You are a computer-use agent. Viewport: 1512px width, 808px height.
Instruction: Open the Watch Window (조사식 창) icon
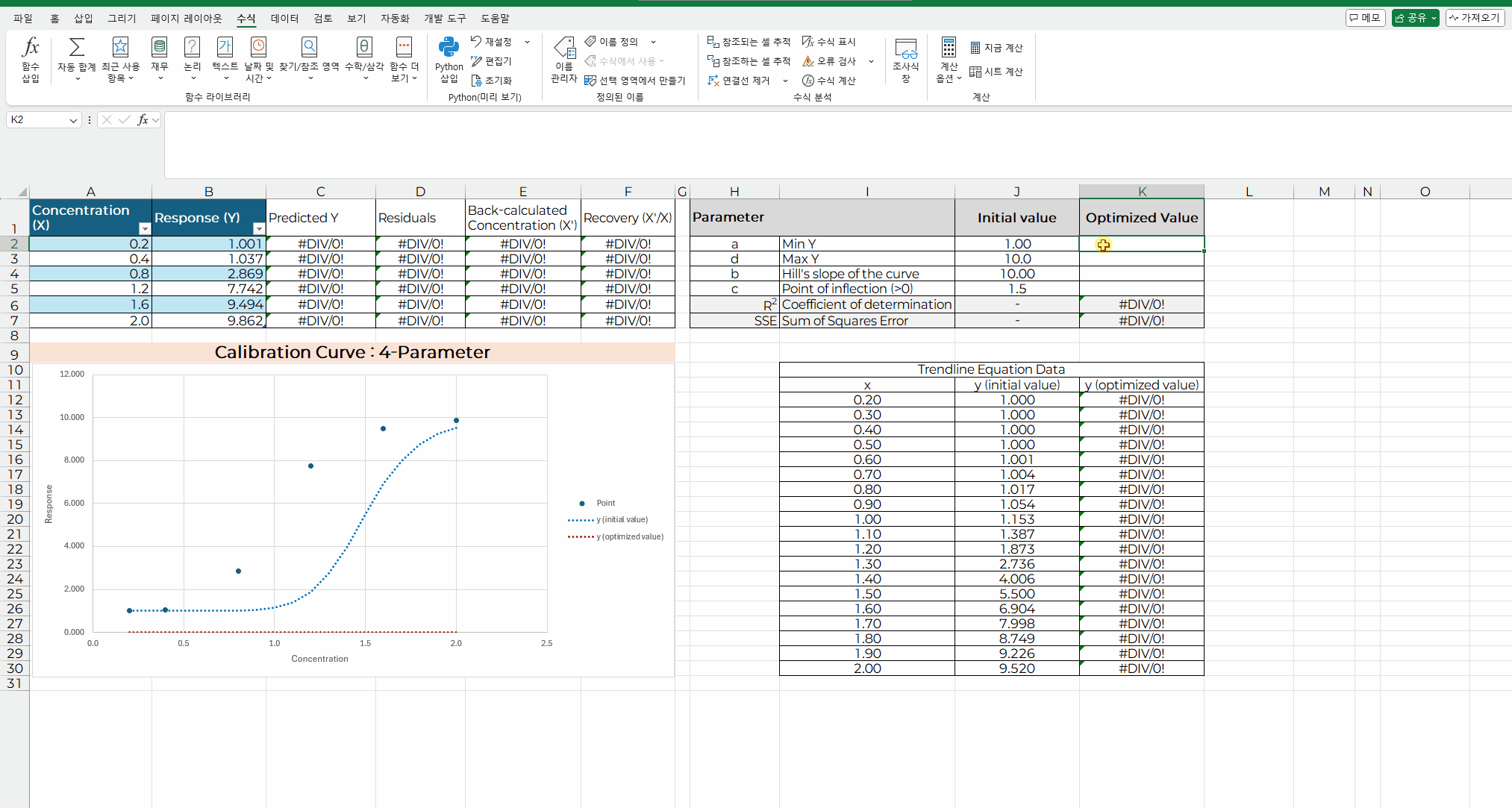pos(905,49)
